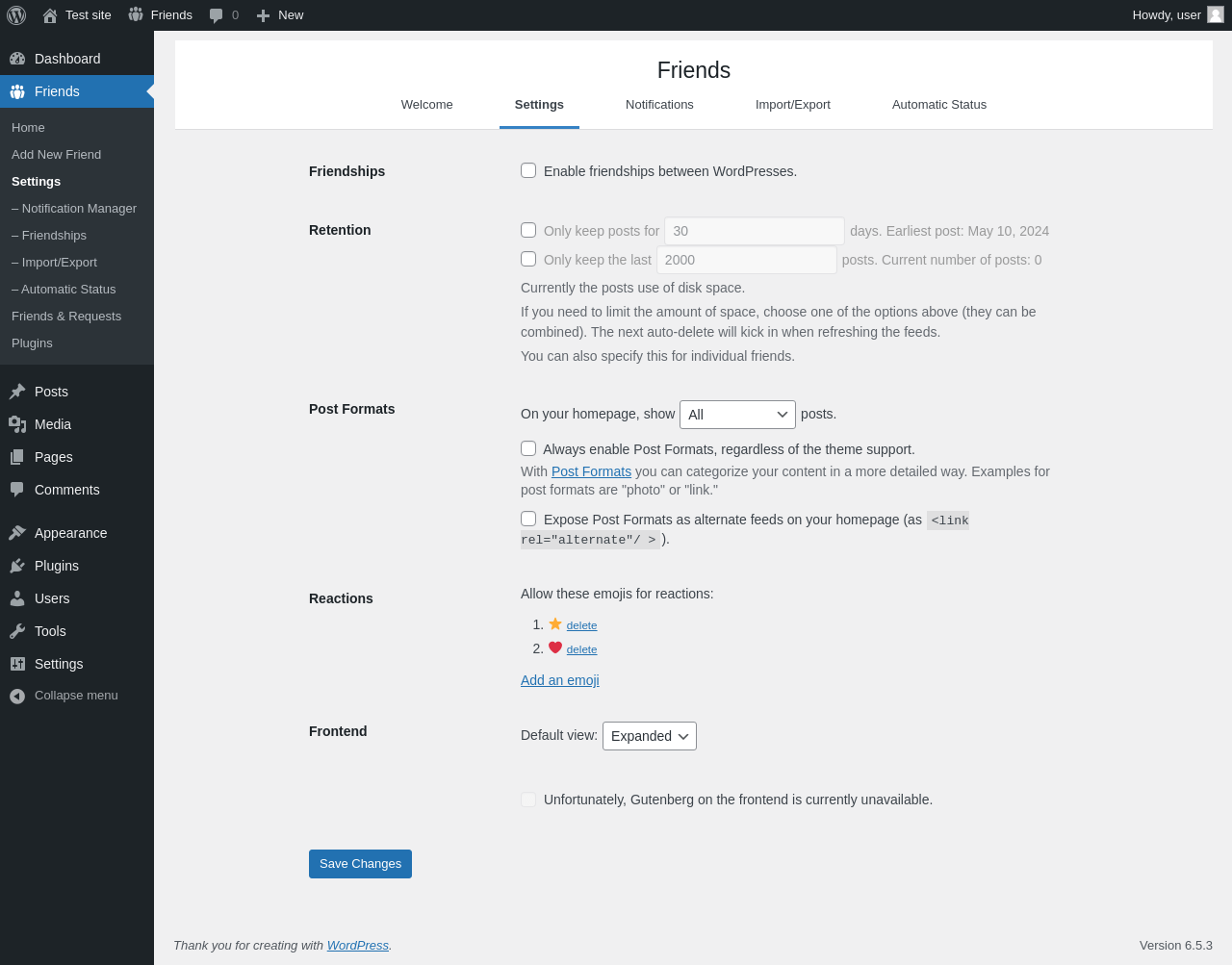Open the Post Formats link

(x=591, y=471)
